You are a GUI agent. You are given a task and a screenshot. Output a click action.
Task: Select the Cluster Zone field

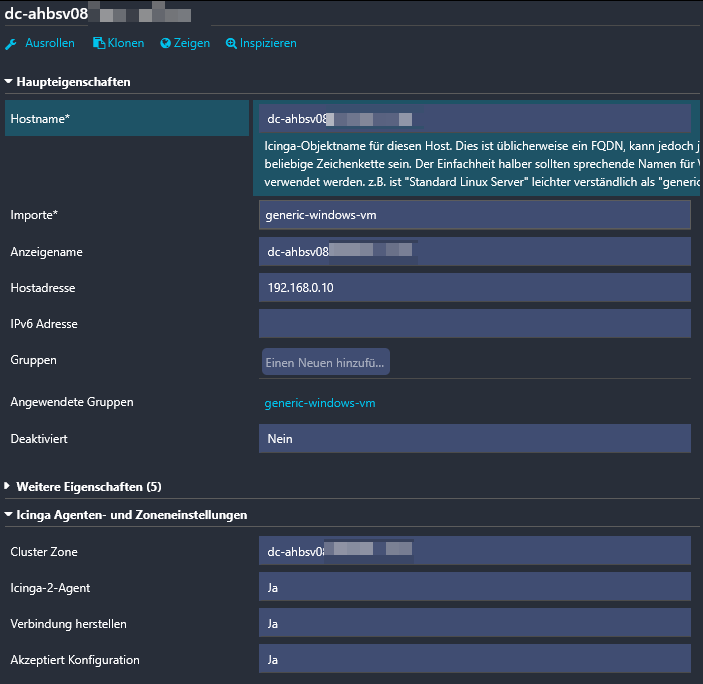(474, 551)
